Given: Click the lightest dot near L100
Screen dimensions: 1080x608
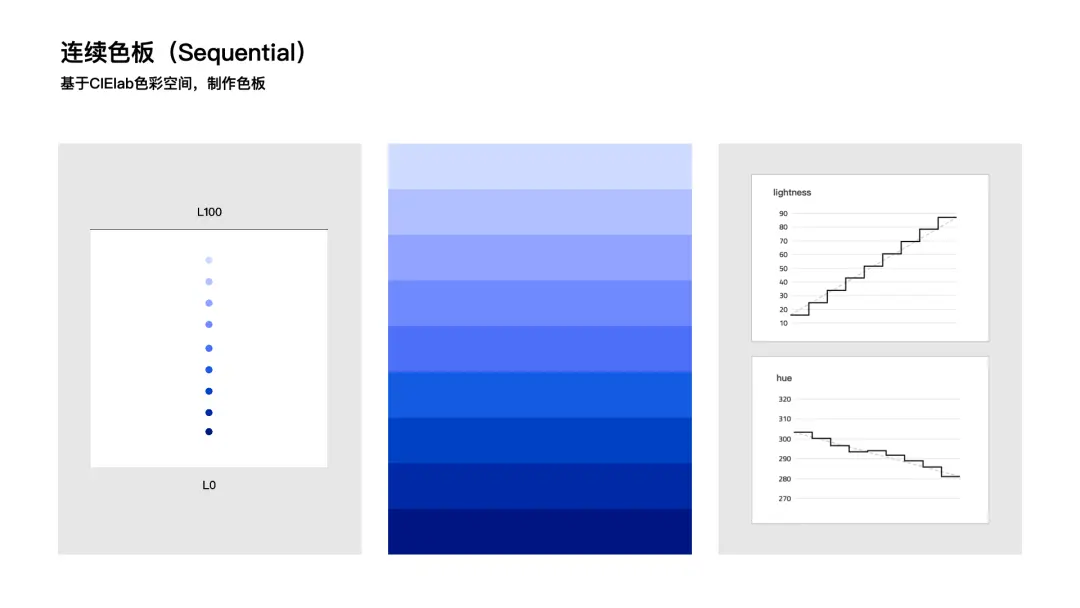Looking at the screenshot, I should pyautogui.click(x=209, y=260).
